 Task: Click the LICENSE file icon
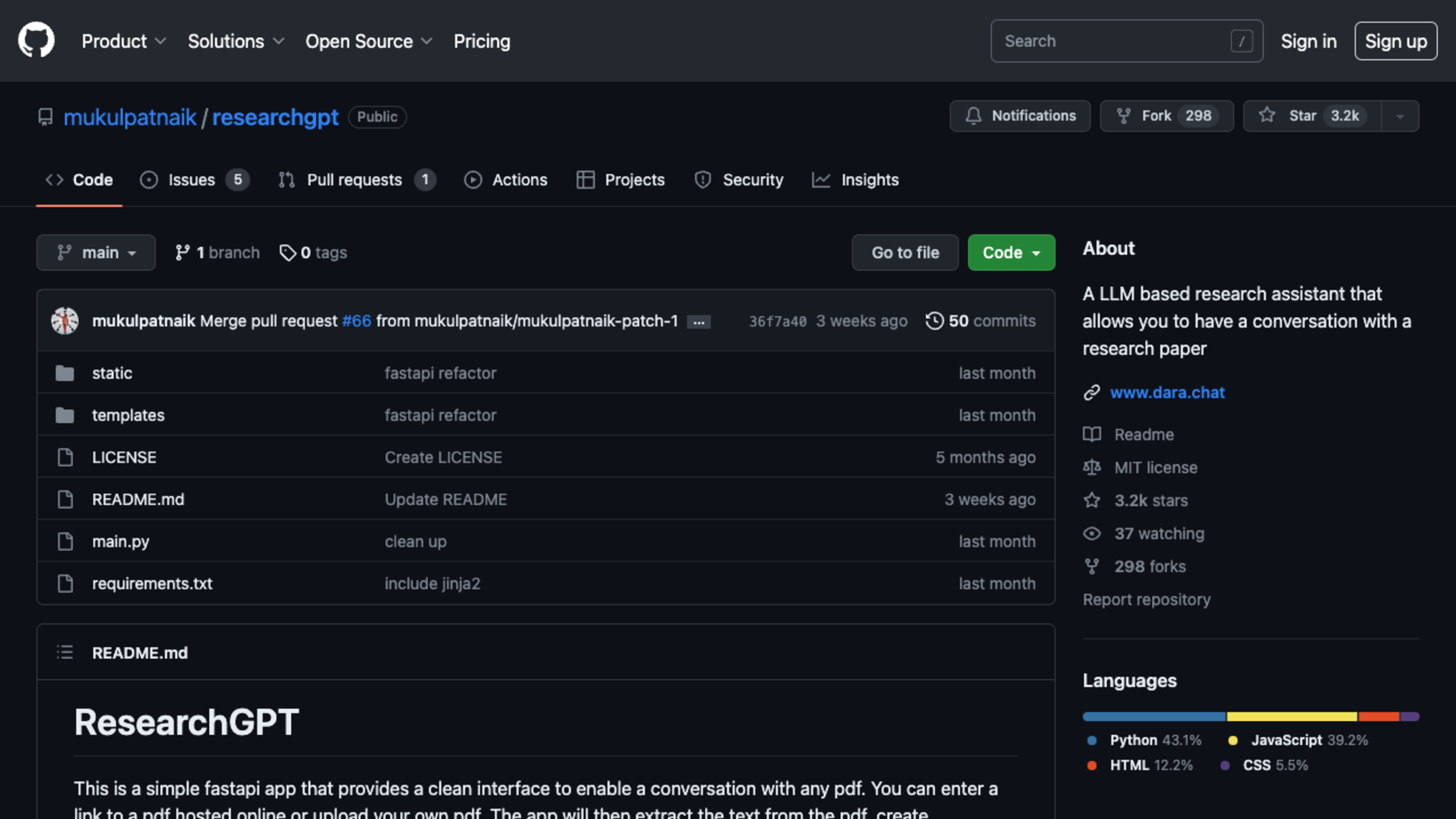[x=66, y=457]
